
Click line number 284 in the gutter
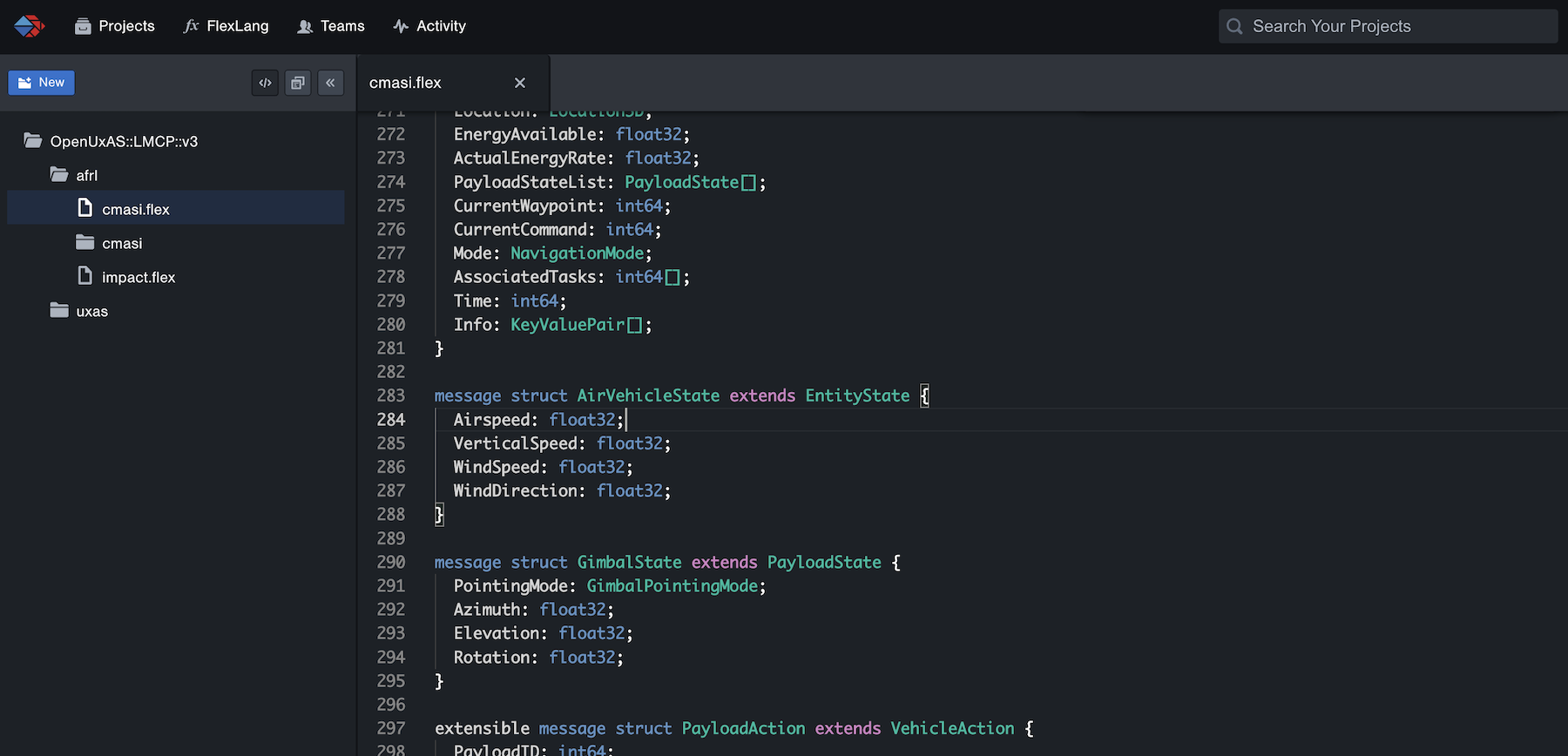pos(391,420)
